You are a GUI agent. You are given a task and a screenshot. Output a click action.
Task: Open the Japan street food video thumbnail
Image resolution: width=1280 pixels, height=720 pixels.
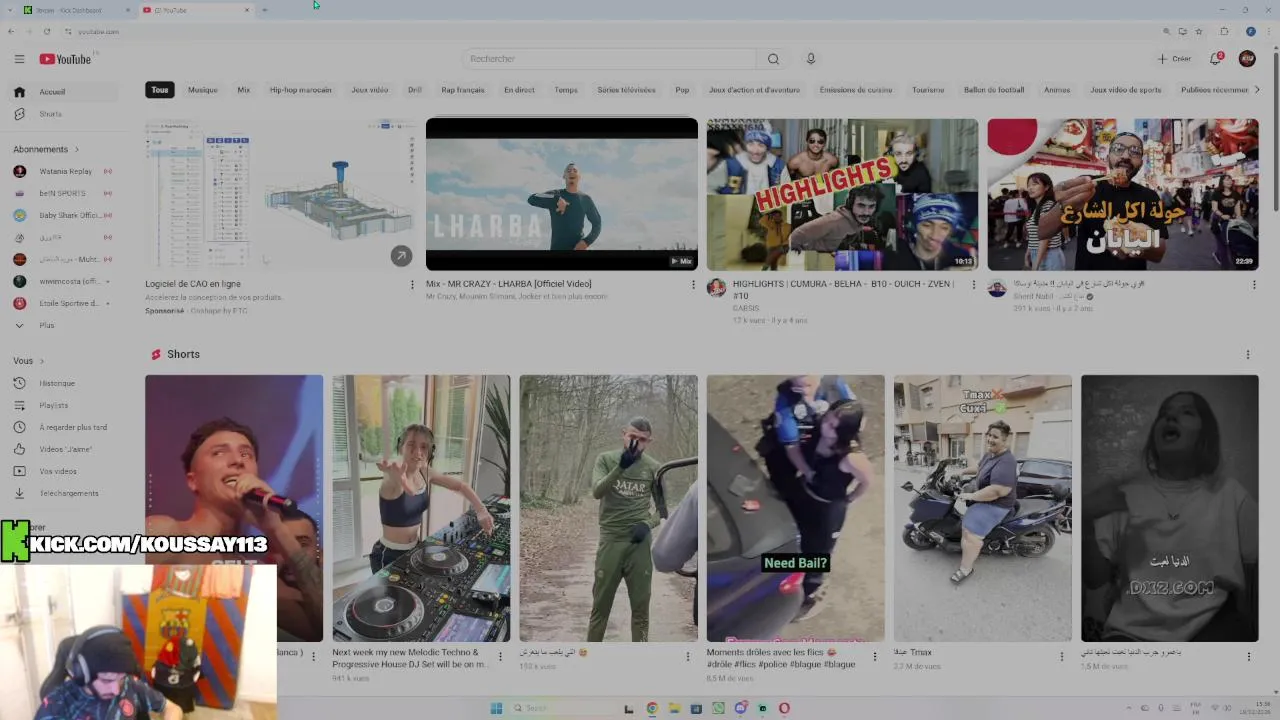[x=1123, y=194]
